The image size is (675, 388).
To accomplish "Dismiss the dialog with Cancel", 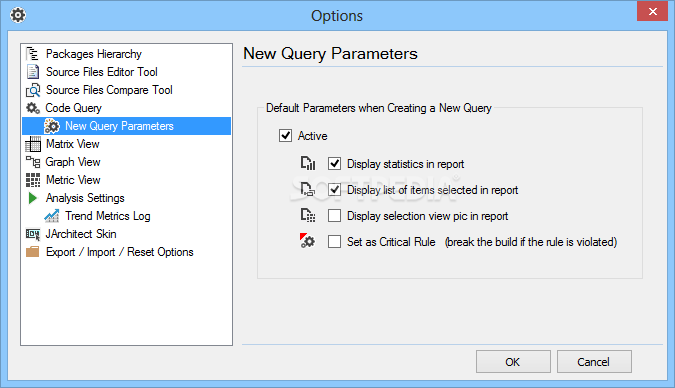I will 594,362.
